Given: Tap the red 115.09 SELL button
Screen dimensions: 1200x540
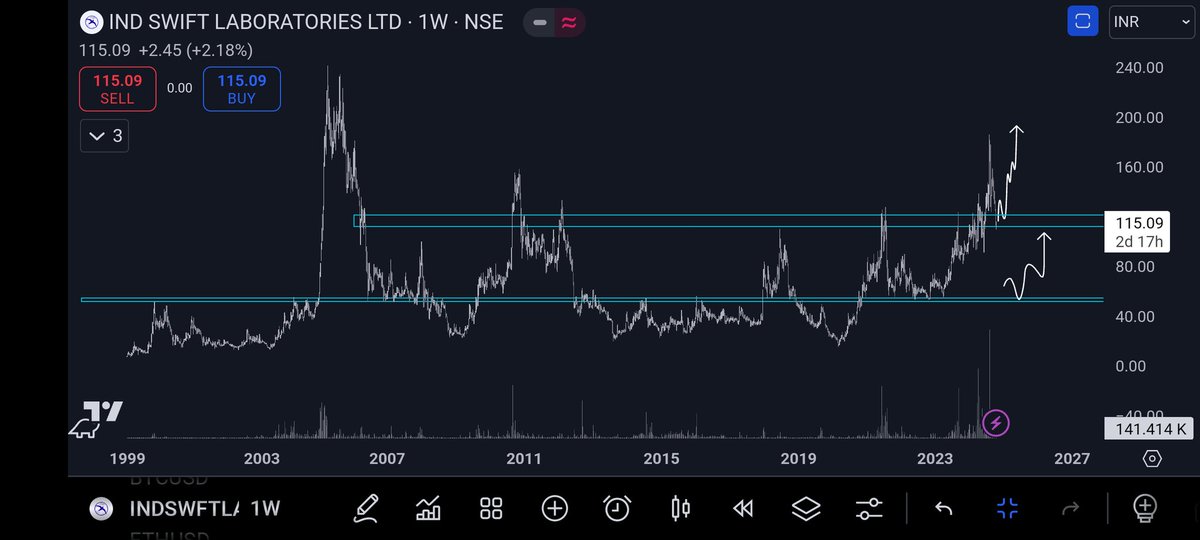Looking at the screenshot, I should pos(118,88).
